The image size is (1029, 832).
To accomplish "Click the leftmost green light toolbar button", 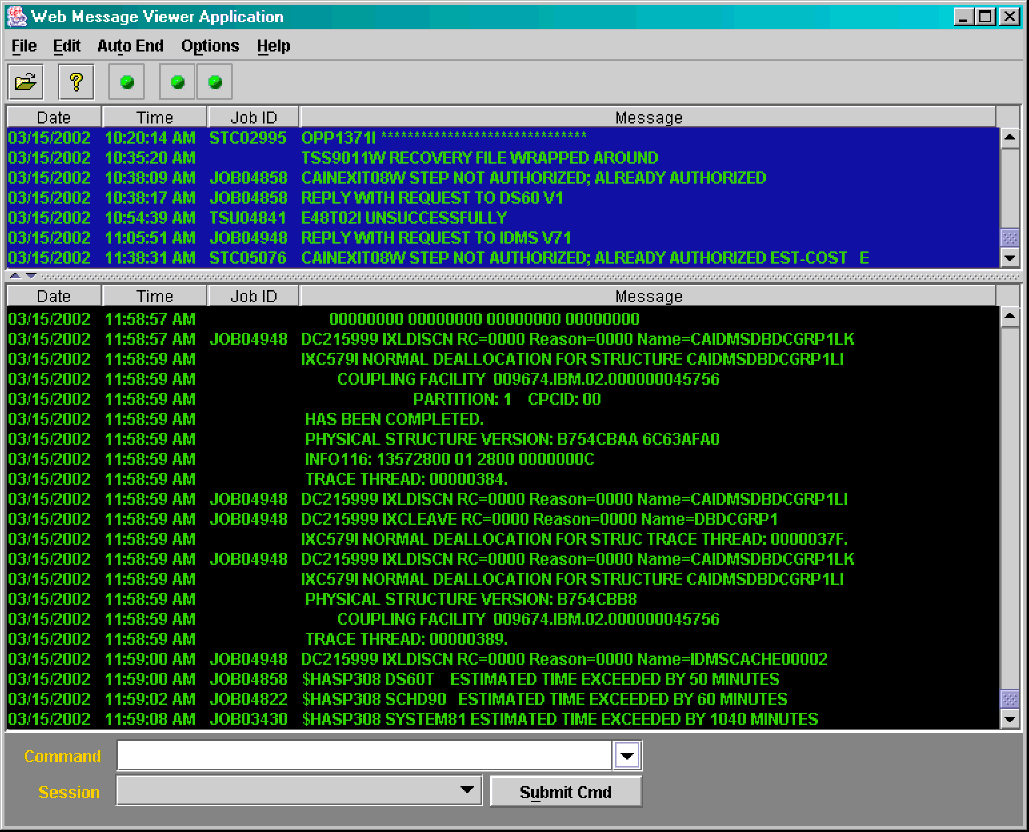I will (x=127, y=82).
